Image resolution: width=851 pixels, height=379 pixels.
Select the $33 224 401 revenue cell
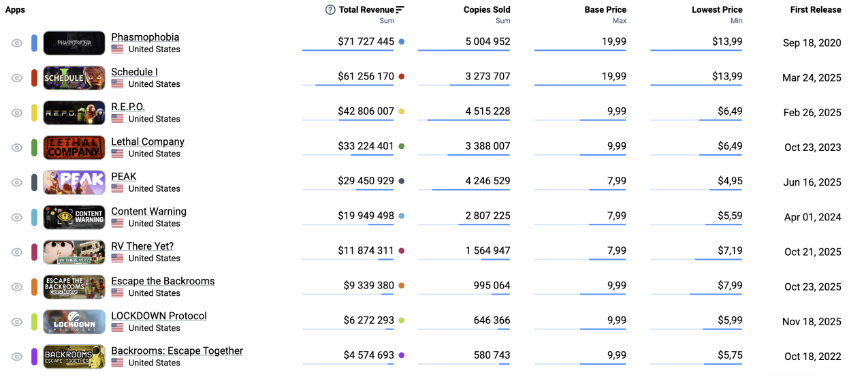tap(366, 146)
